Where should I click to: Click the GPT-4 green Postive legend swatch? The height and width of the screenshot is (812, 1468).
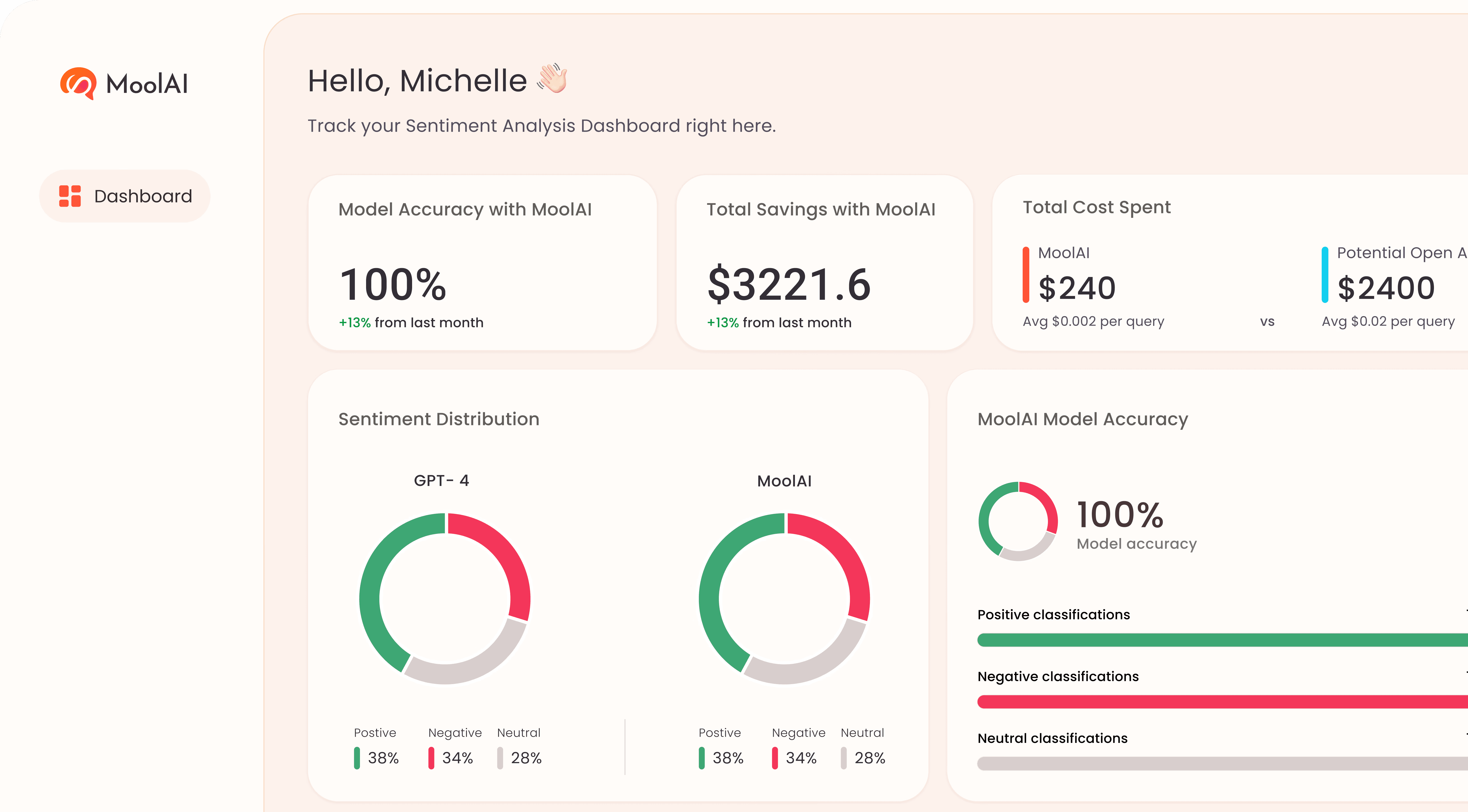click(x=357, y=758)
